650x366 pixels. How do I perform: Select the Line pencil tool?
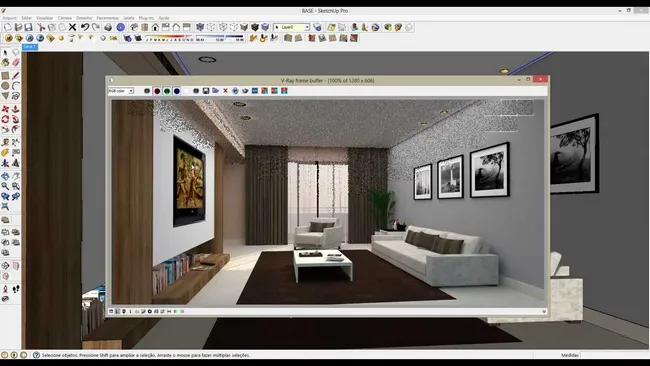15,75
